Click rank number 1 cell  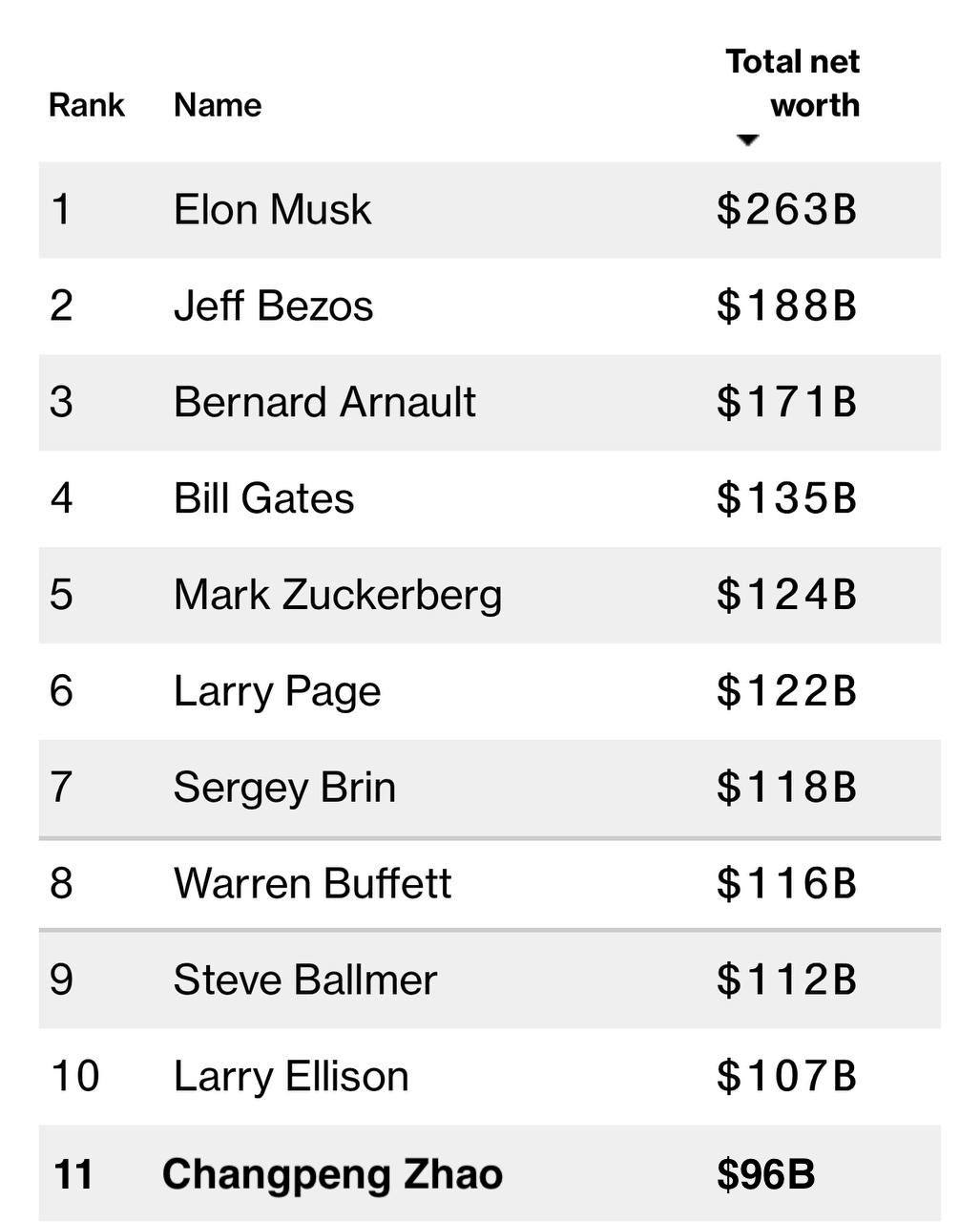point(61,209)
